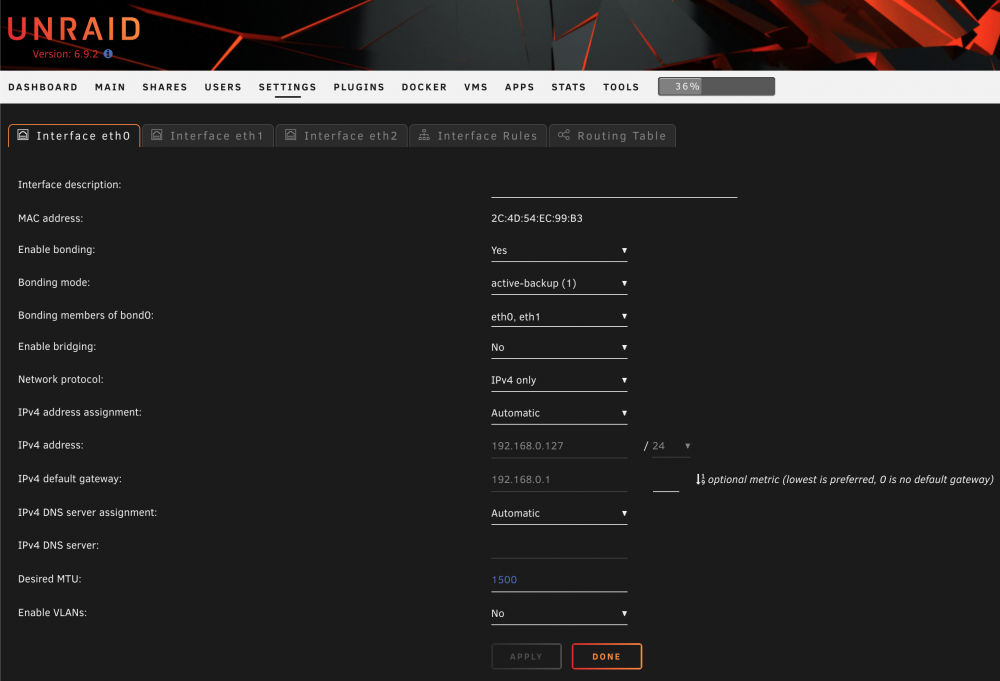Switch to Interface eth1 tab

pyautogui.click(x=208, y=135)
